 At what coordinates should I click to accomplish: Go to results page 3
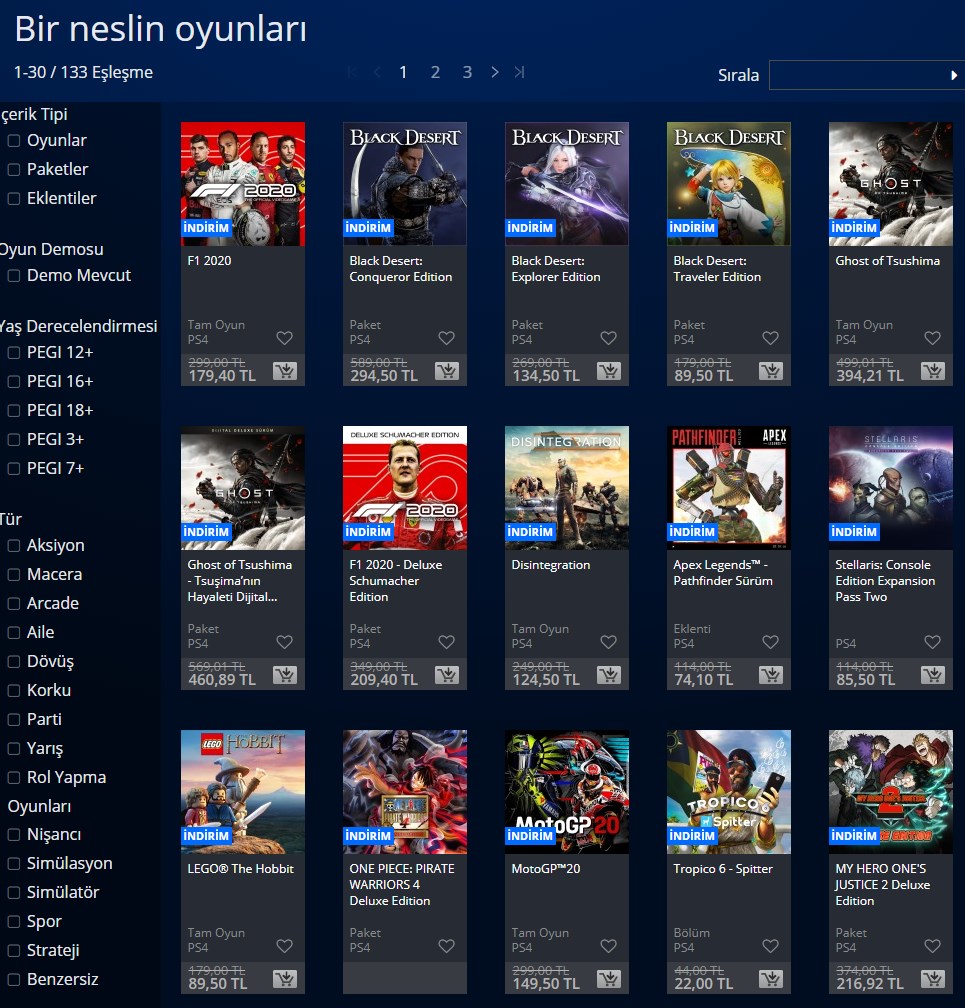point(467,72)
